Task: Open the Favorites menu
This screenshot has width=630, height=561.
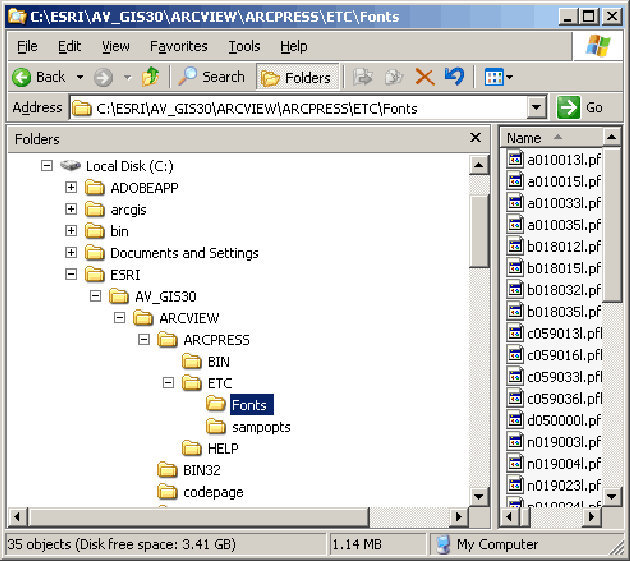Action: tap(178, 46)
